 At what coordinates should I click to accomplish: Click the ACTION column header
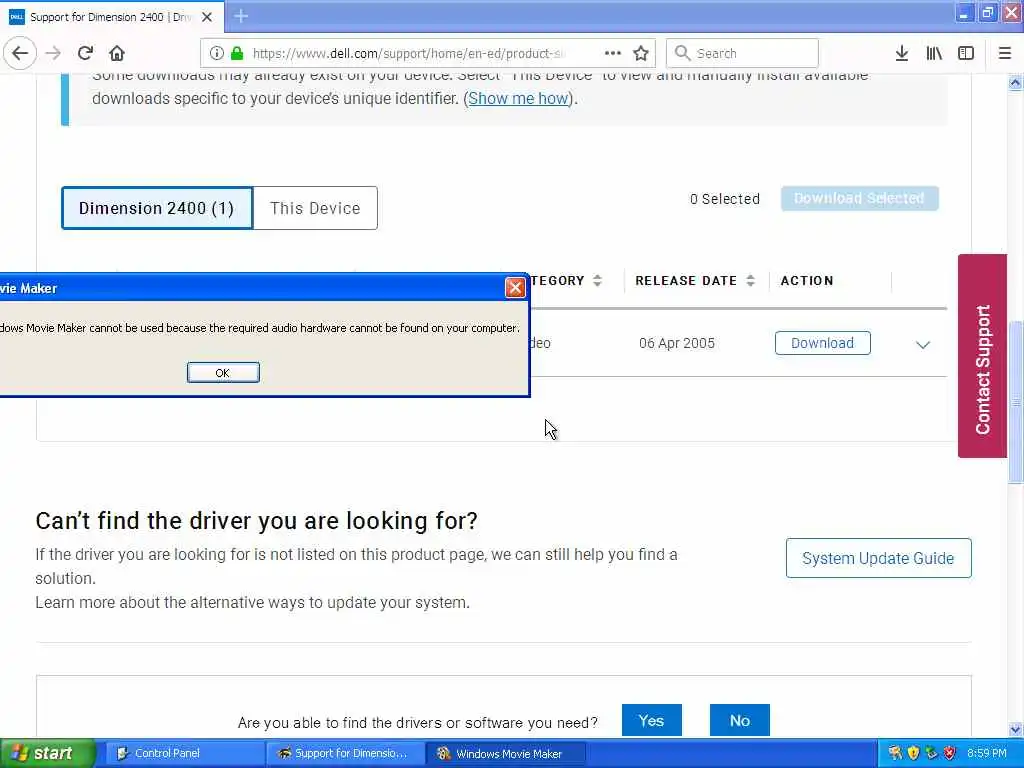tap(807, 281)
